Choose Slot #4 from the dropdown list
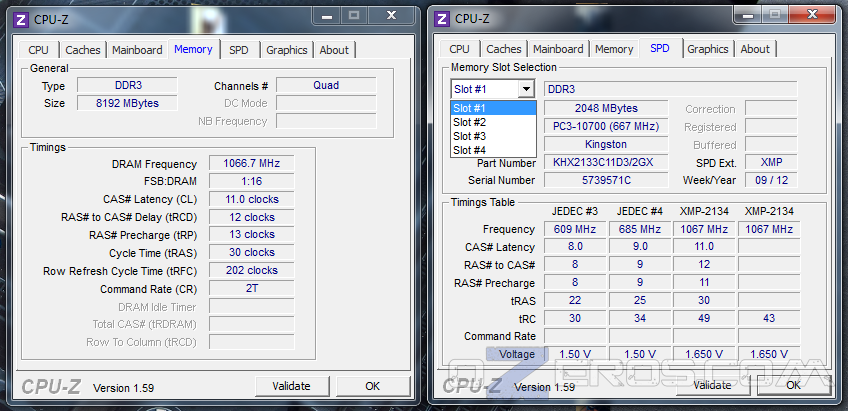The image size is (848, 411). point(493,150)
